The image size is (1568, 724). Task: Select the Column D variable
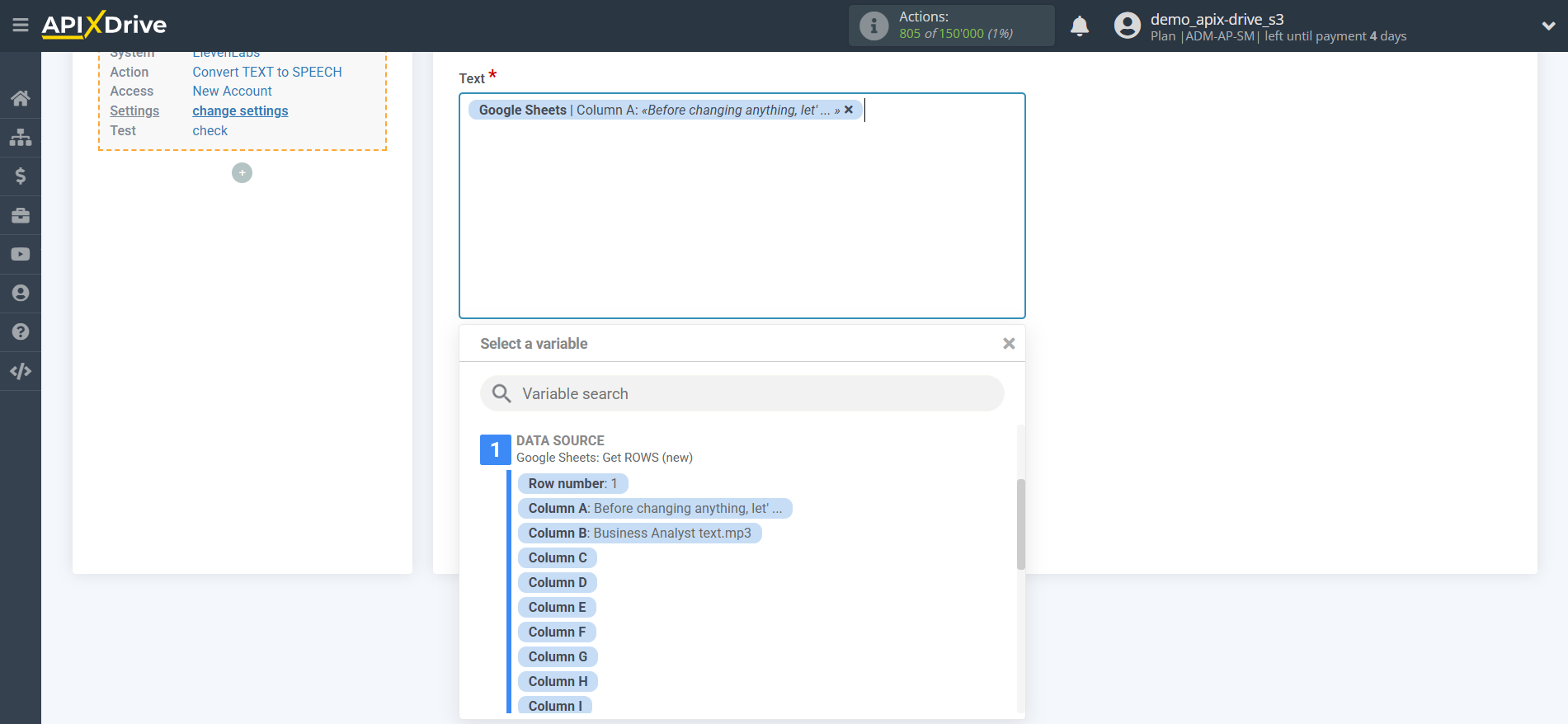(x=558, y=582)
